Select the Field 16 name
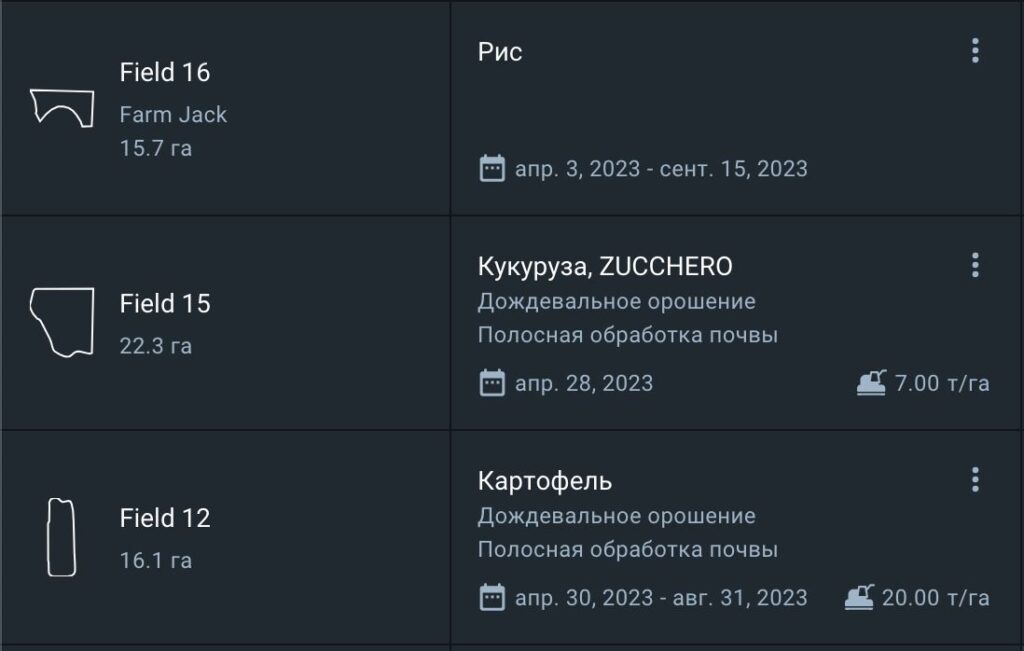 [165, 72]
